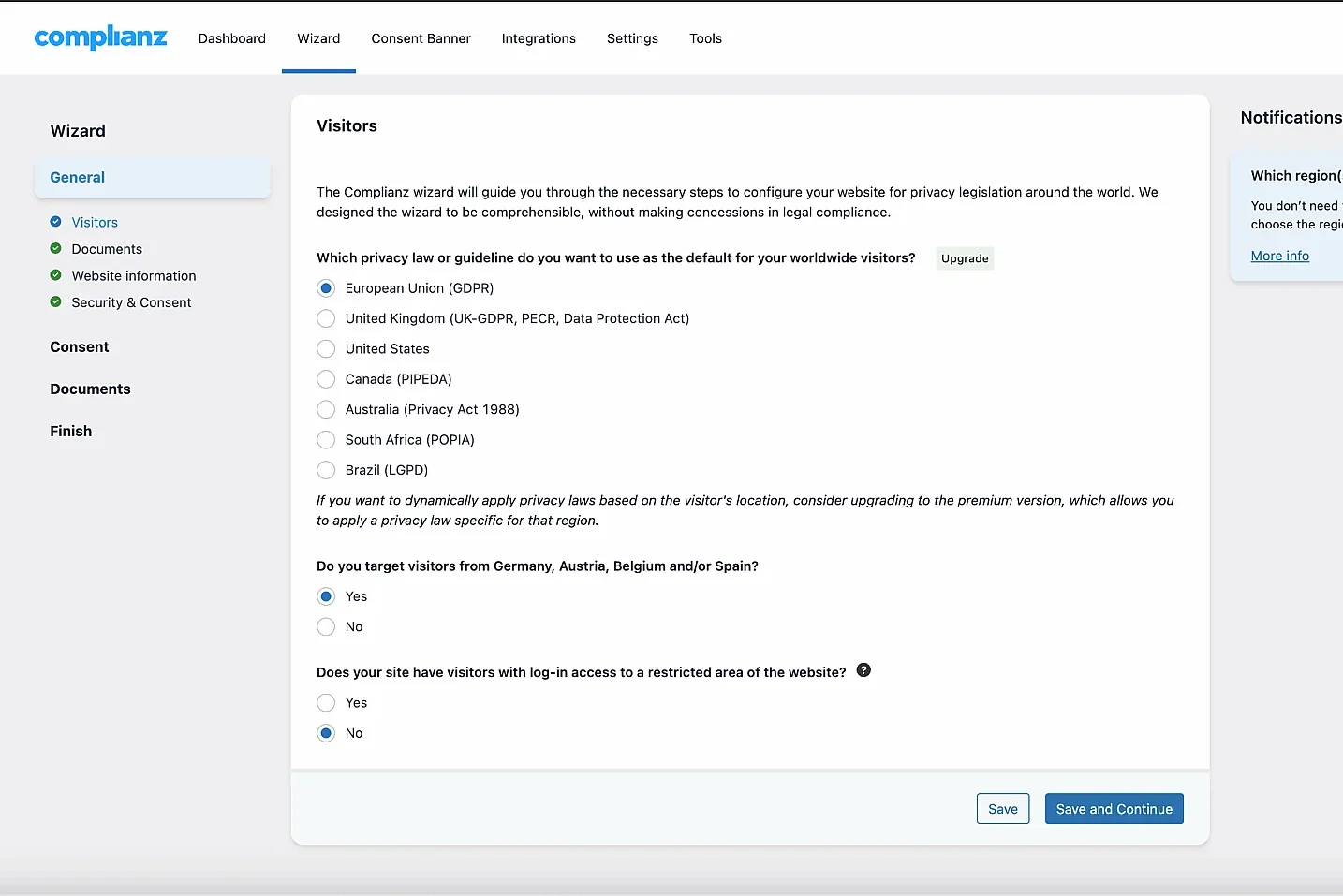The image size is (1343, 896).
Task: Open the Visitors step in sidebar
Action: click(x=95, y=222)
